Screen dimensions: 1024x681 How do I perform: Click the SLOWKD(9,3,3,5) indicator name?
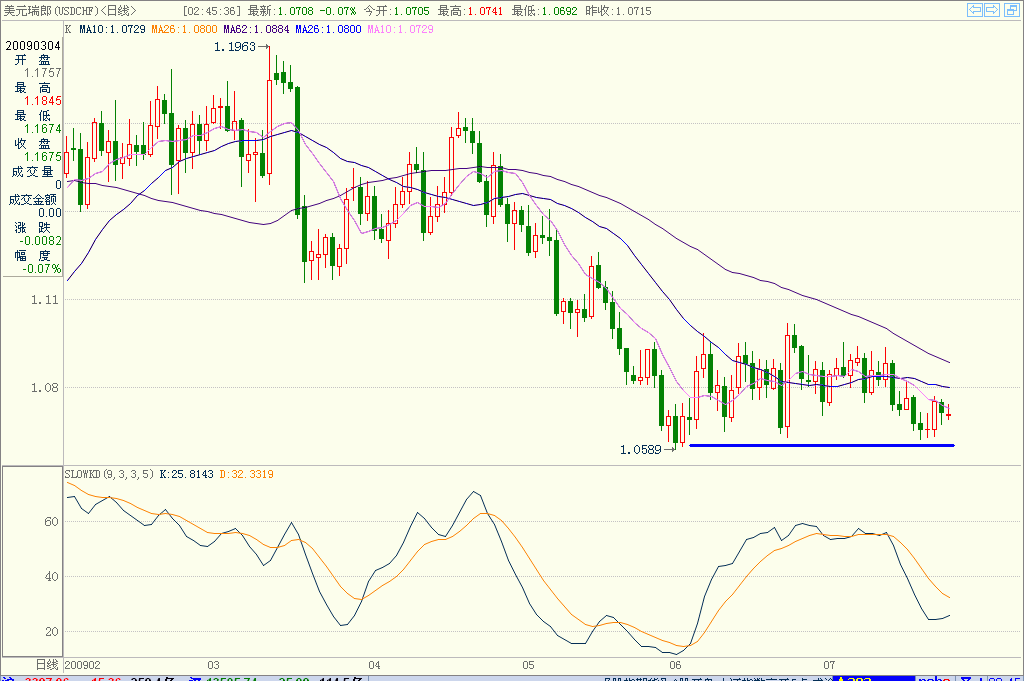click(x=109, y=474)
